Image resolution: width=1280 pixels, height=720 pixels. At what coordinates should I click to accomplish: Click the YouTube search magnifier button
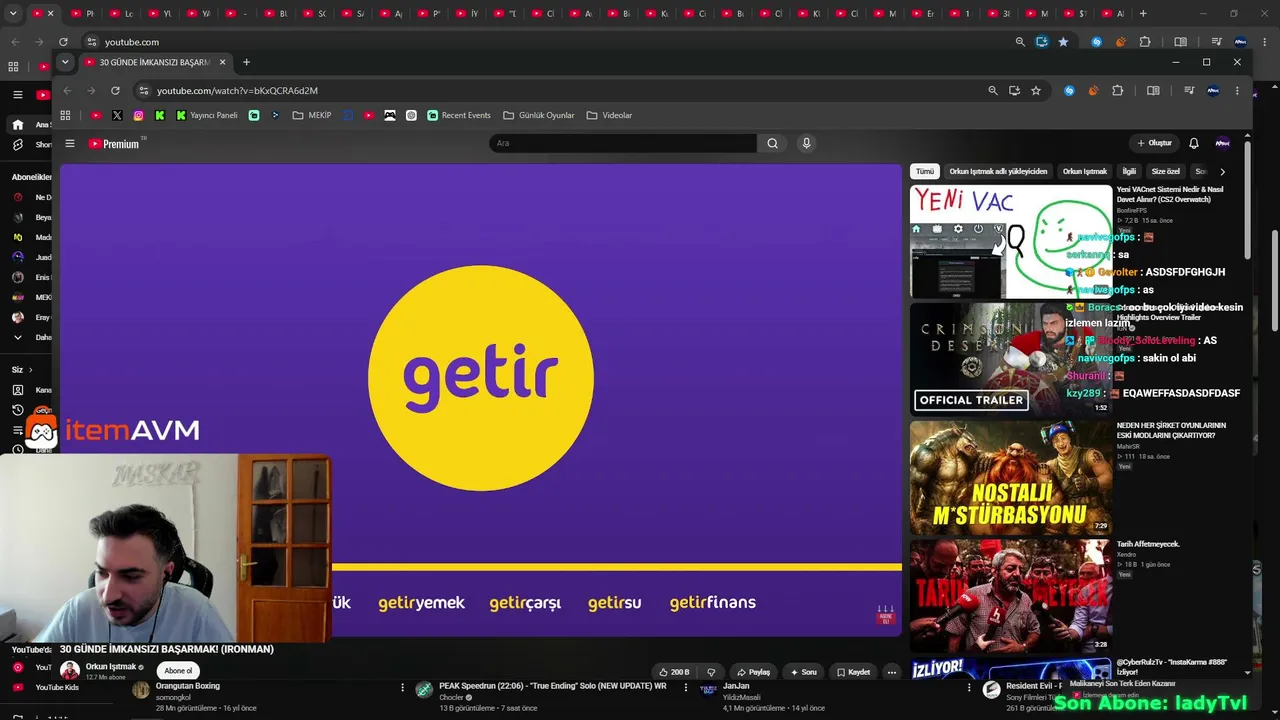pyautogui.click(x=772, y=143)
